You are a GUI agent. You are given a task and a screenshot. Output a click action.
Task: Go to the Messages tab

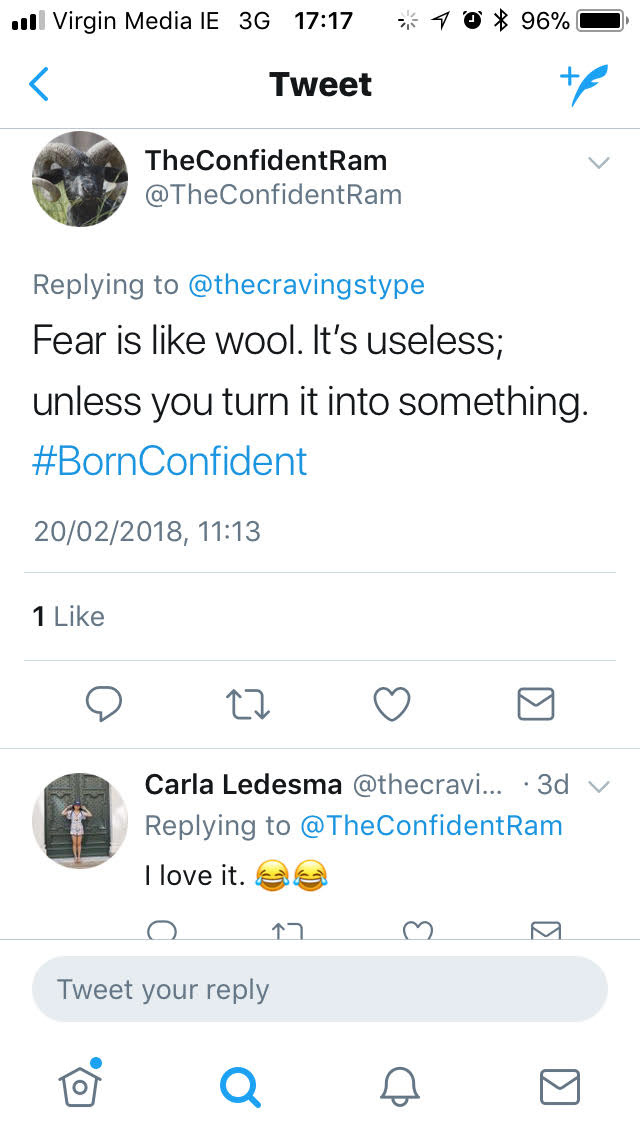coord(559,1085)
